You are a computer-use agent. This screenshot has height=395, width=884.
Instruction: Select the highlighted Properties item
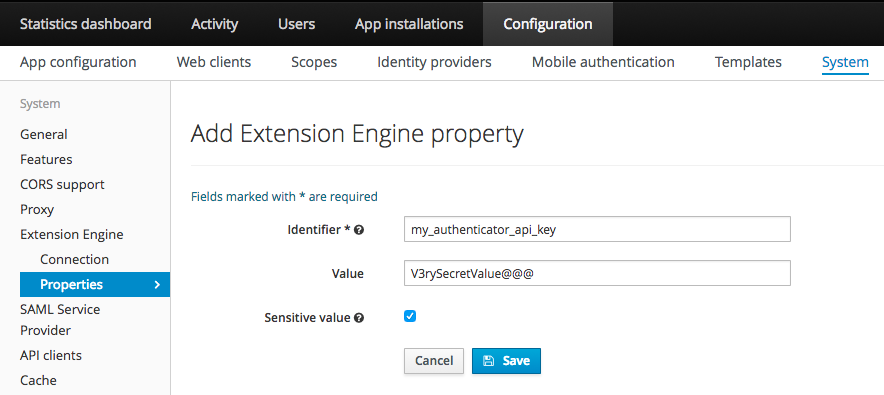(95, 285)
